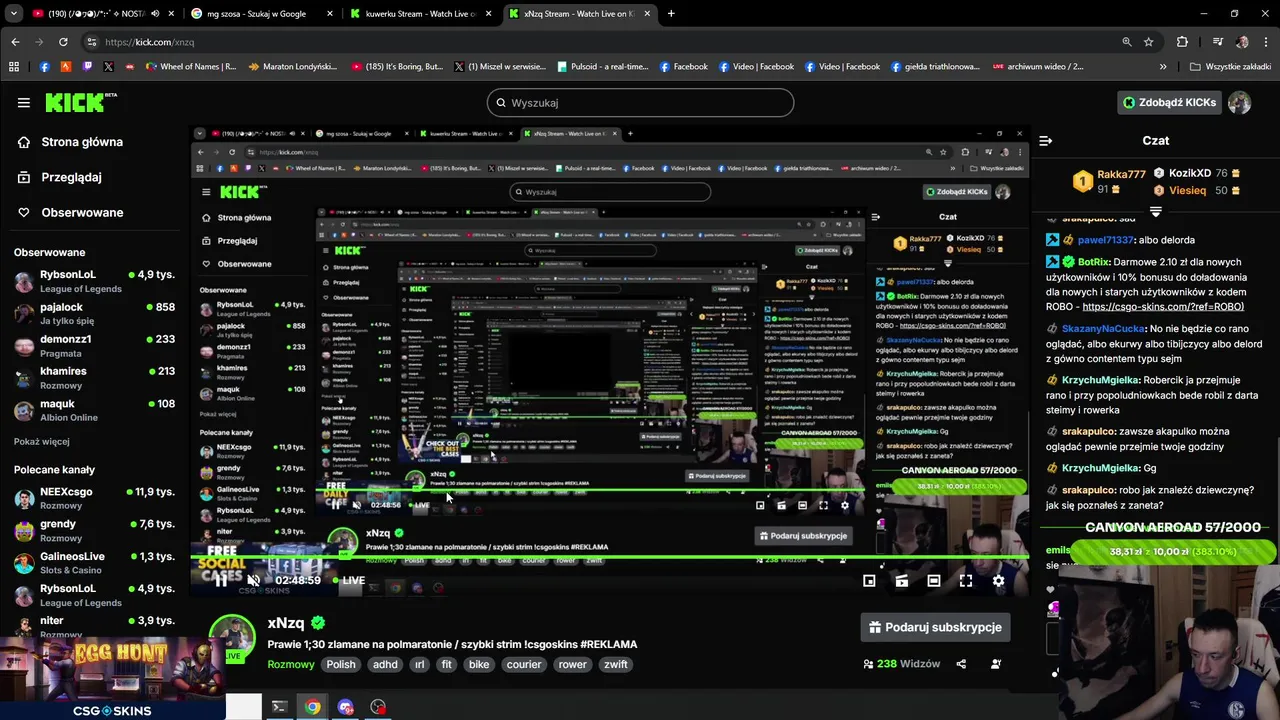Screen dimensions: 1280x720
Task: Open Obserwowane in the sidebar
Action: tap(82, 212)
